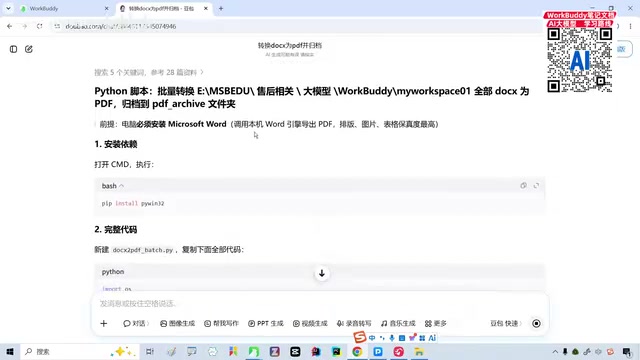Click the stop generation button
The width and height of the screenshot is (640, 360).
click(536, 324)
